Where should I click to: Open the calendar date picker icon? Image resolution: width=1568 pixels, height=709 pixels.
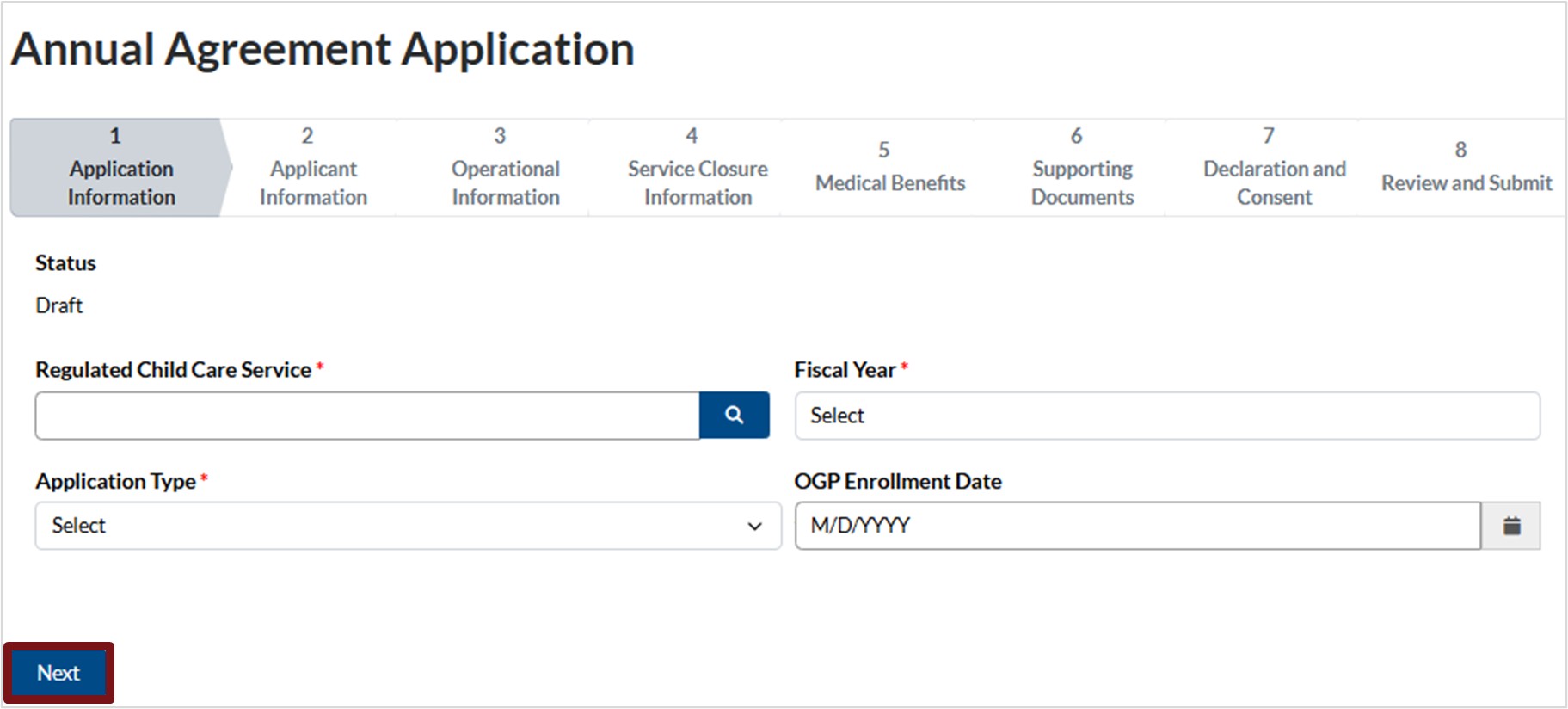pyautogui.click(x=1511, y=526)
